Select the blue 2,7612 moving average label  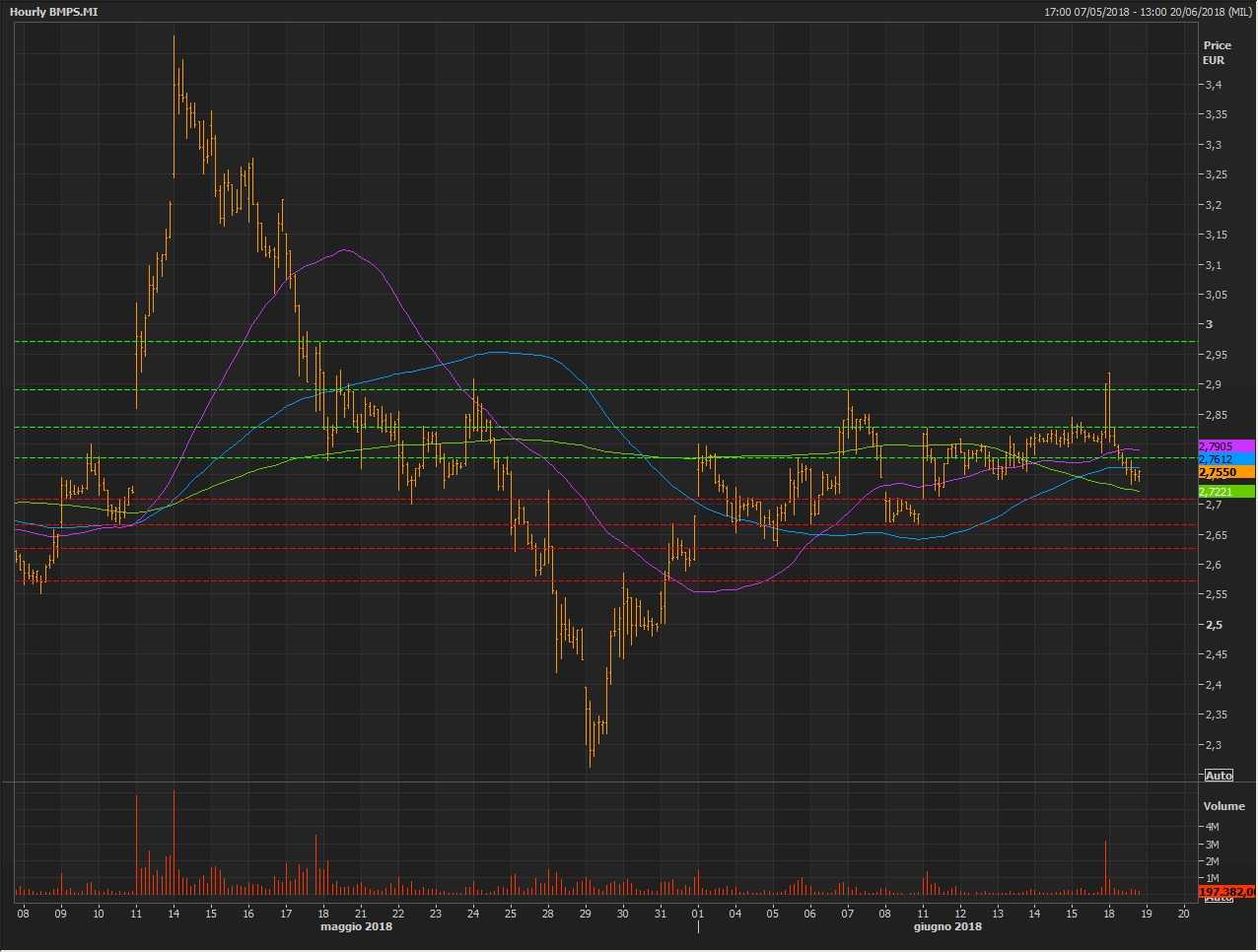[x=1225, y=459]
